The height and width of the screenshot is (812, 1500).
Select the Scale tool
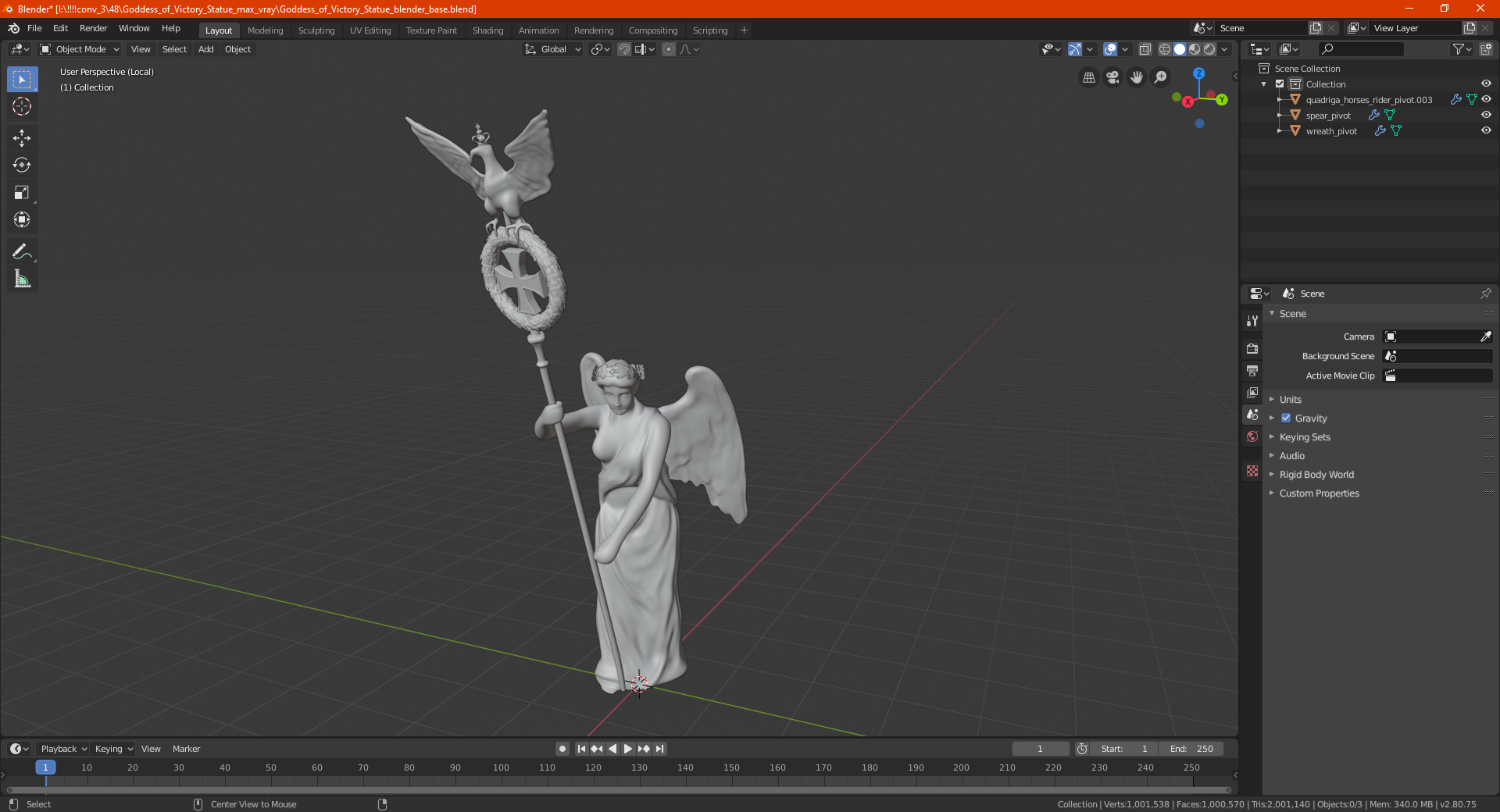click(x=22, y=193)
